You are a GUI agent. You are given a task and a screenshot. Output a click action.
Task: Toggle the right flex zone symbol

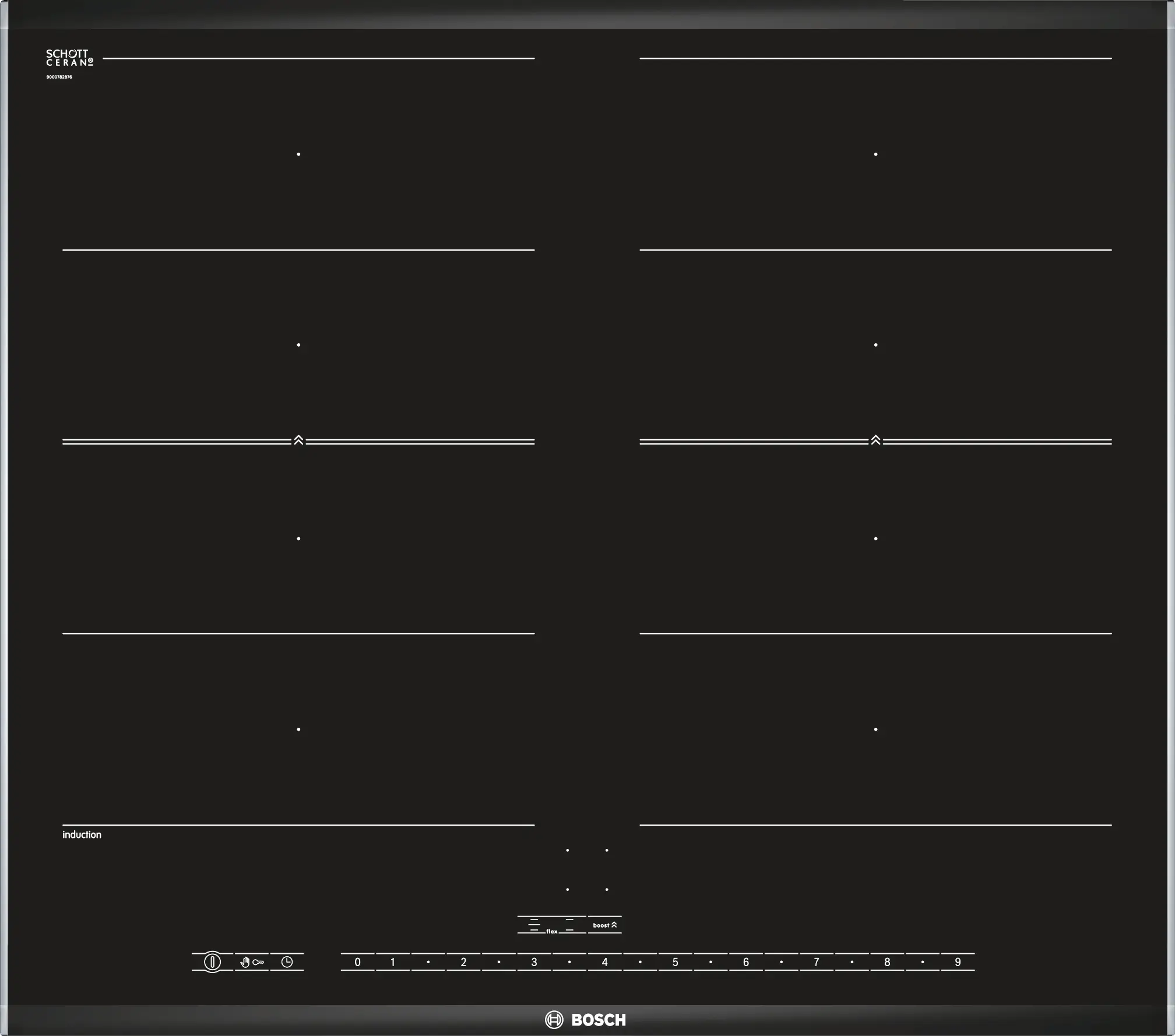(569, 925)
